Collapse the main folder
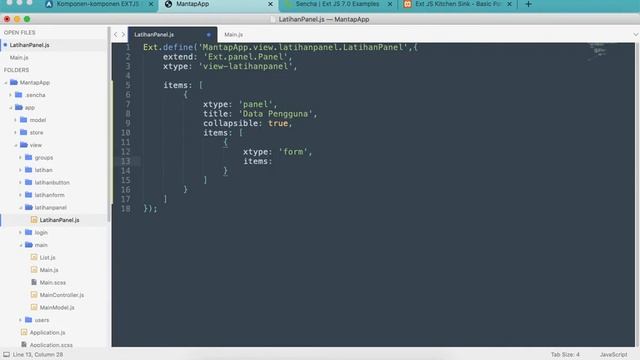Viewport: 640px width, 360px height. pyautogui.click(x=20, y=245)
